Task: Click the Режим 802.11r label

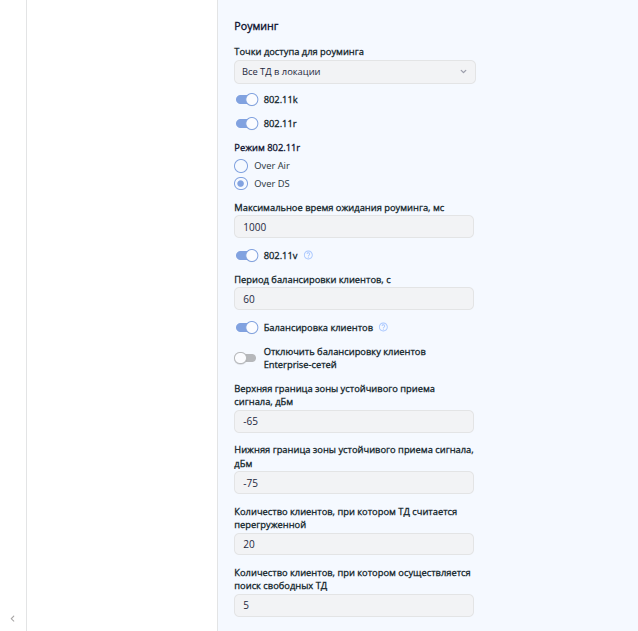Action: click(x=266, y=147)
